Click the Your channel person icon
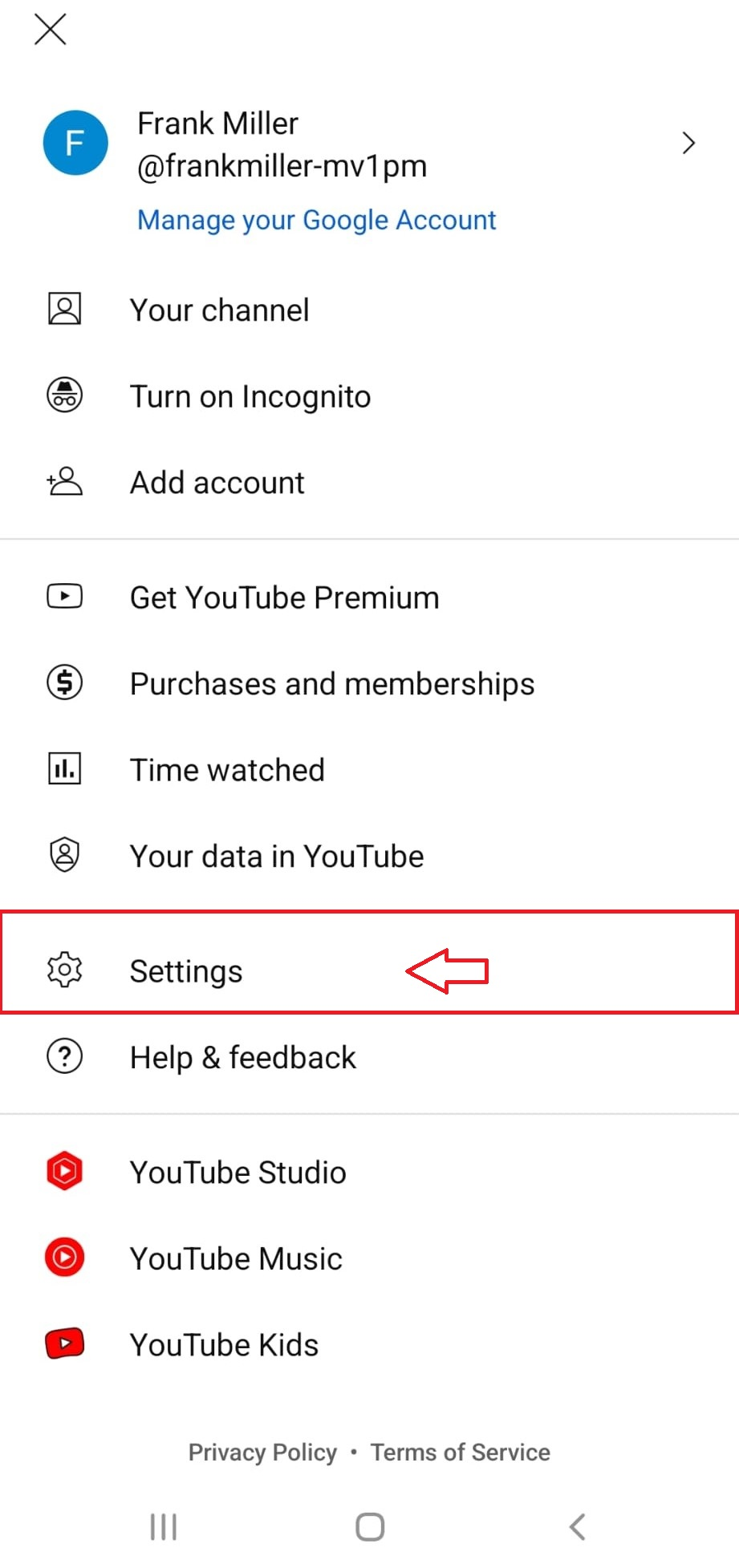The image size is (739, 1568). (x=65, y=309)
